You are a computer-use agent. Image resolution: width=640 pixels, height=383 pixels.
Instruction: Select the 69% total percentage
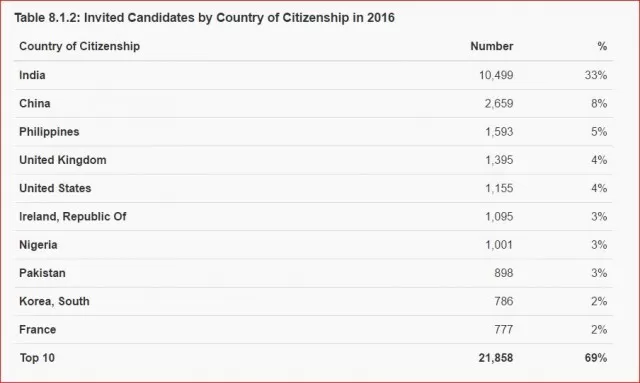point(596,358)
